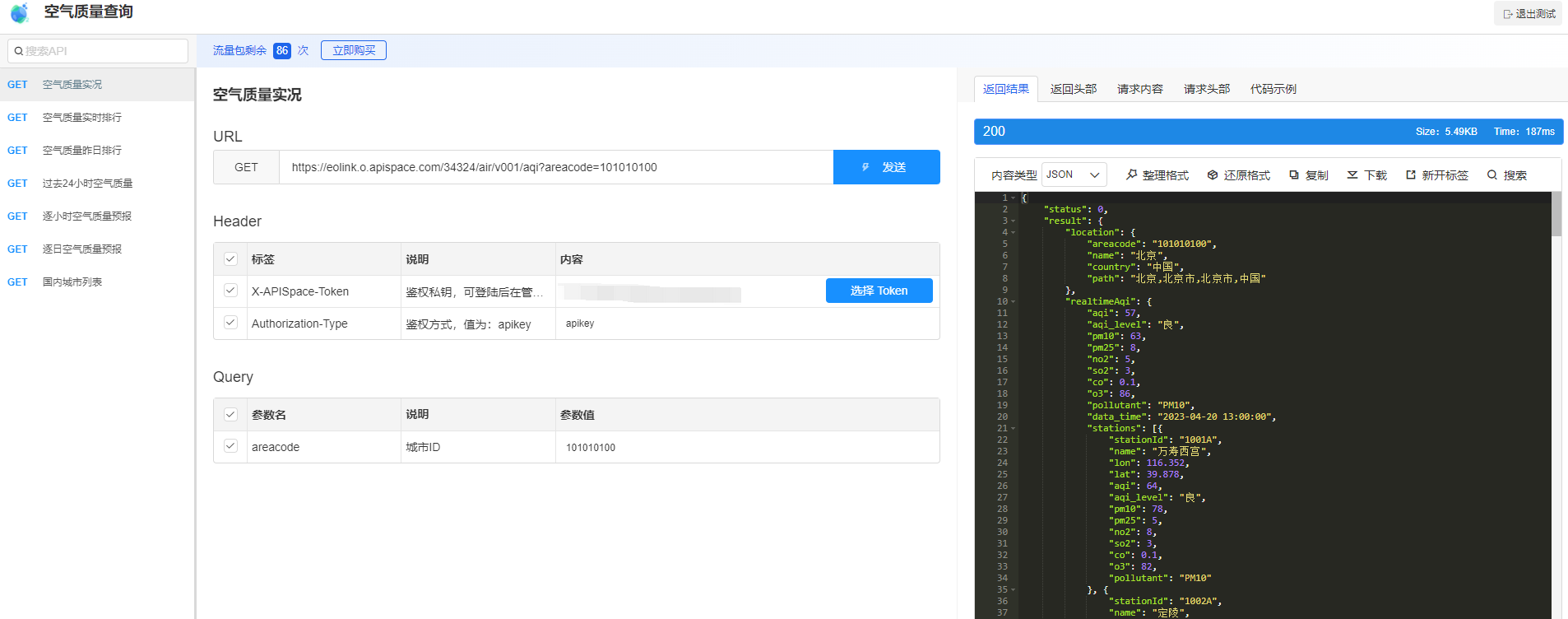1568x619 pixels.
Task: Collapse JSON fold arrow at line 1
Action: (1014, 198)
